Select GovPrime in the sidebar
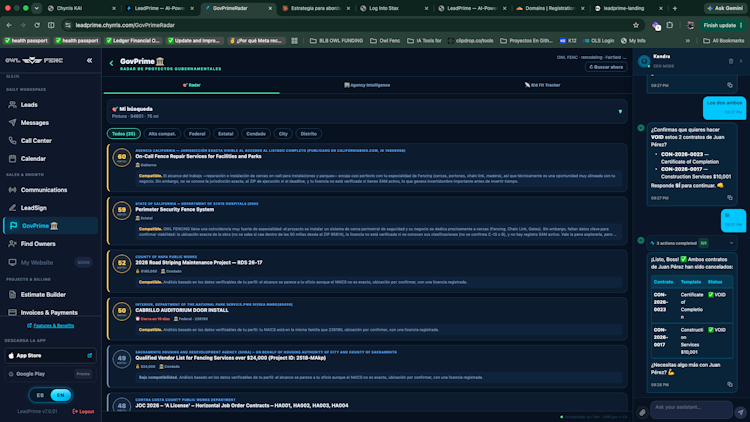The image size is (750, 422). click(50, 226)
